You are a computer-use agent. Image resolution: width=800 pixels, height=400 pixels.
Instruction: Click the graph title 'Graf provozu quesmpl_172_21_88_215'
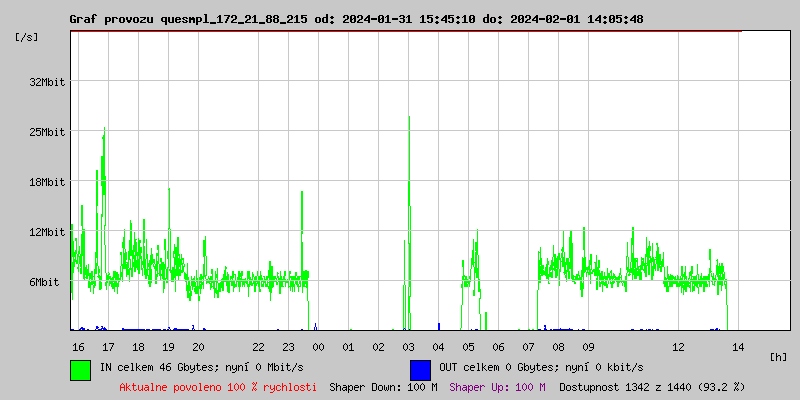(189, 20)
